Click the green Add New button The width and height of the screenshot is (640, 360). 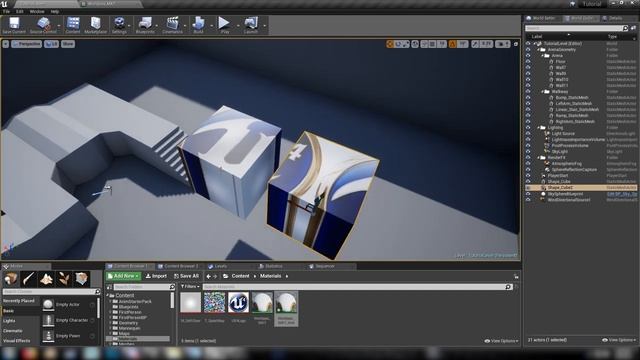pos(123,276)
